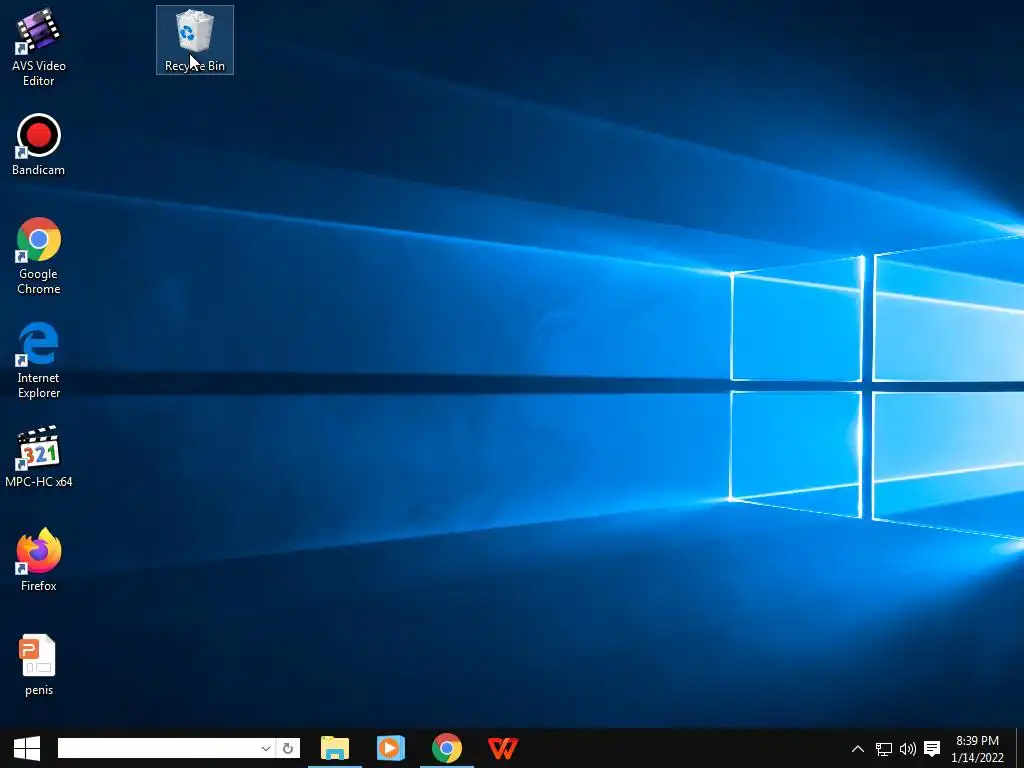Click the Show Desktop strip at the taskbar end
Image resolution: width=1024 pixels, height=768 pixels.
tap(1020, 748)
